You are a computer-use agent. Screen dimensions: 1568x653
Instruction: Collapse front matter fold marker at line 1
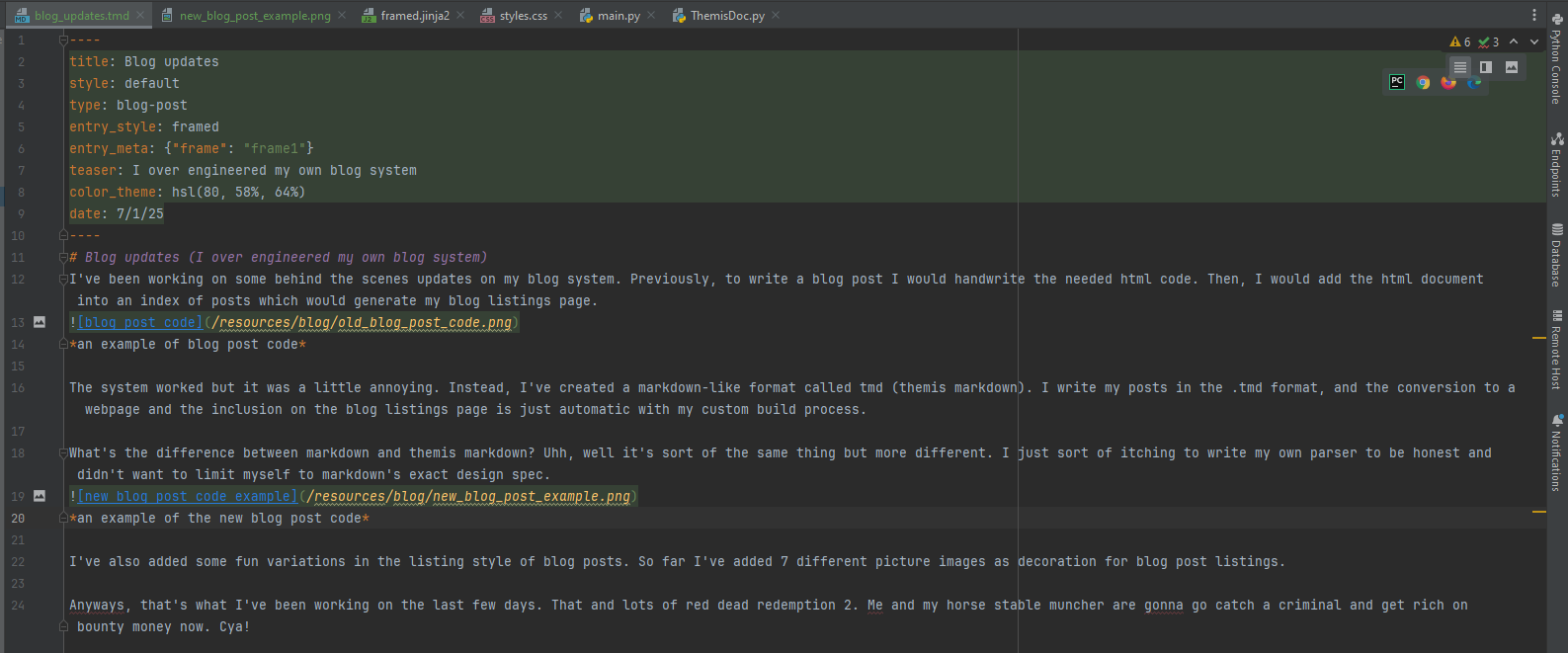click(x=63, y=41)
